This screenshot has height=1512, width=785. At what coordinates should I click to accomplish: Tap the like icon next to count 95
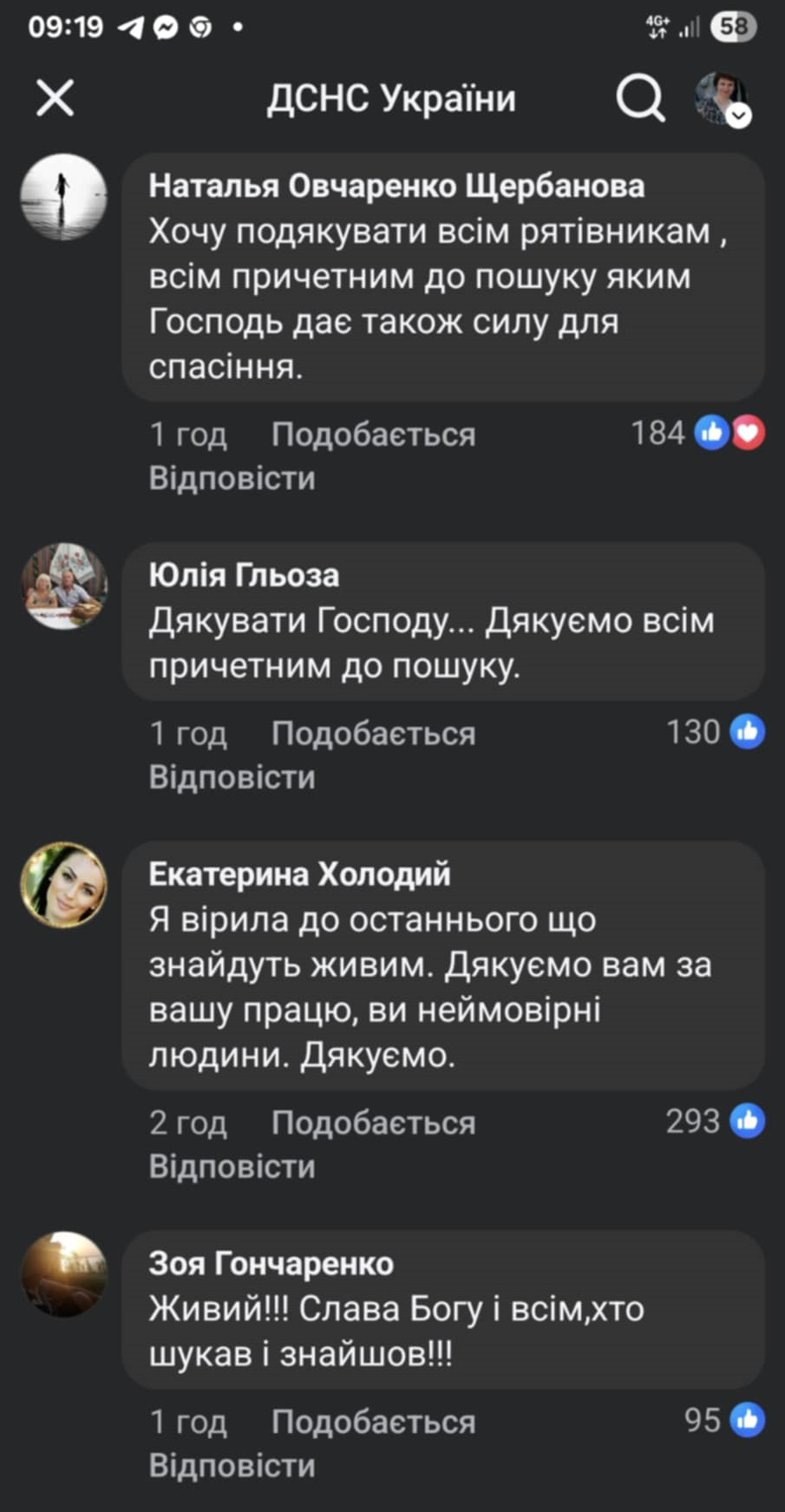tap(748, 1420)
